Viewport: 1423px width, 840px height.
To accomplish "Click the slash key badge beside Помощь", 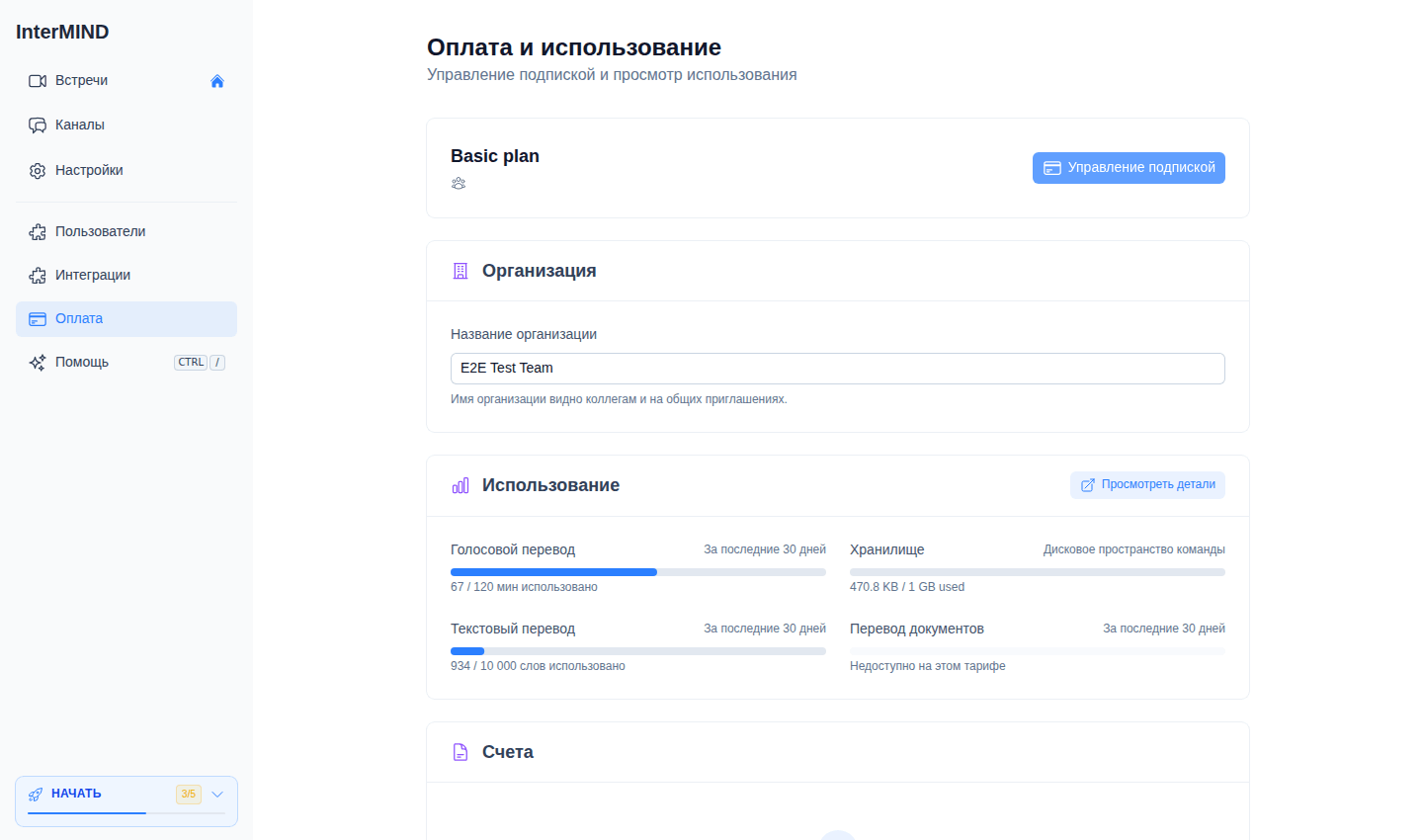I will click(217, 363).
